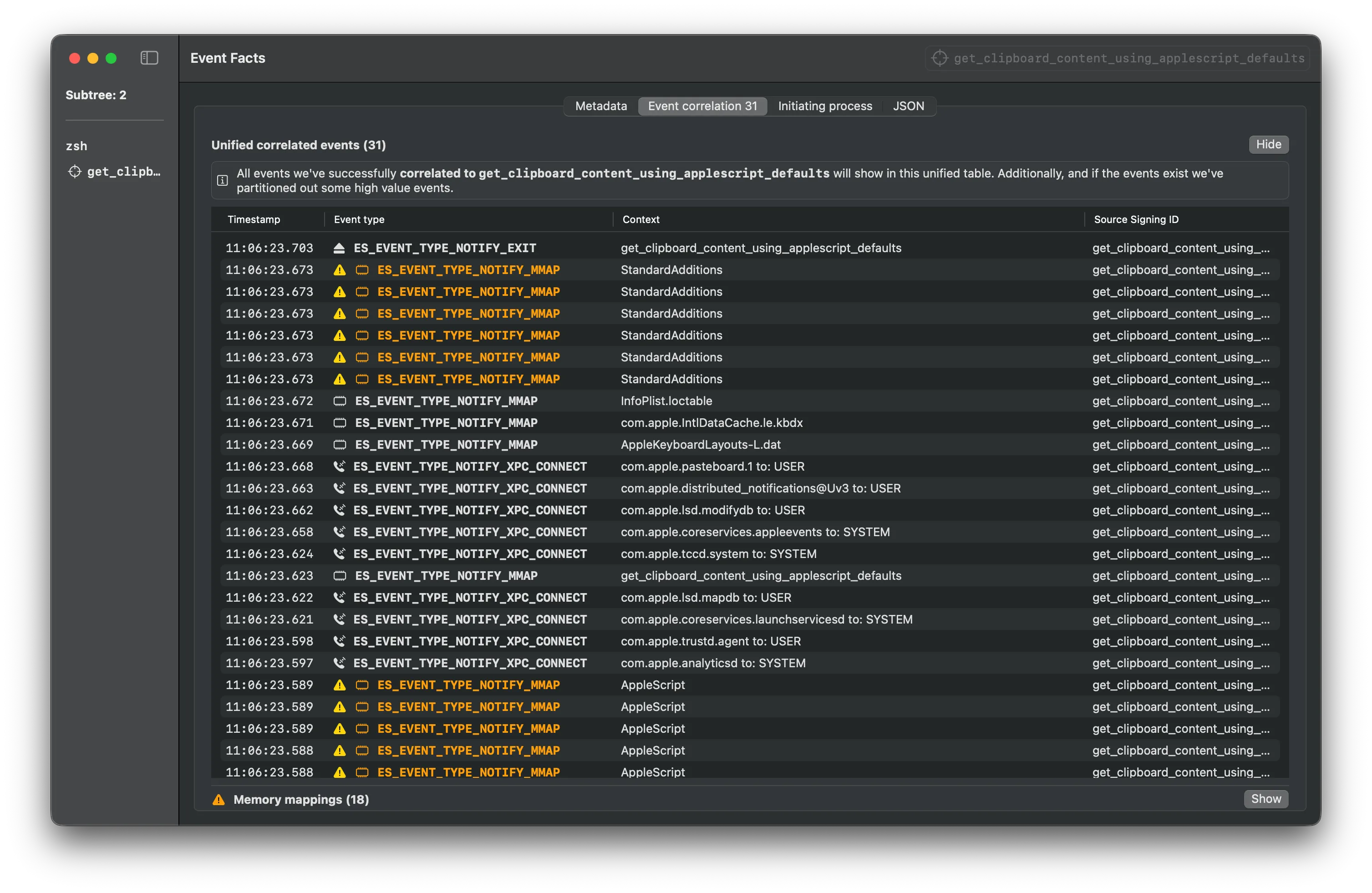Click the crosshair icon beside get_clipb… in sidebar
1372x893 pixels.
tap(74, 171)
